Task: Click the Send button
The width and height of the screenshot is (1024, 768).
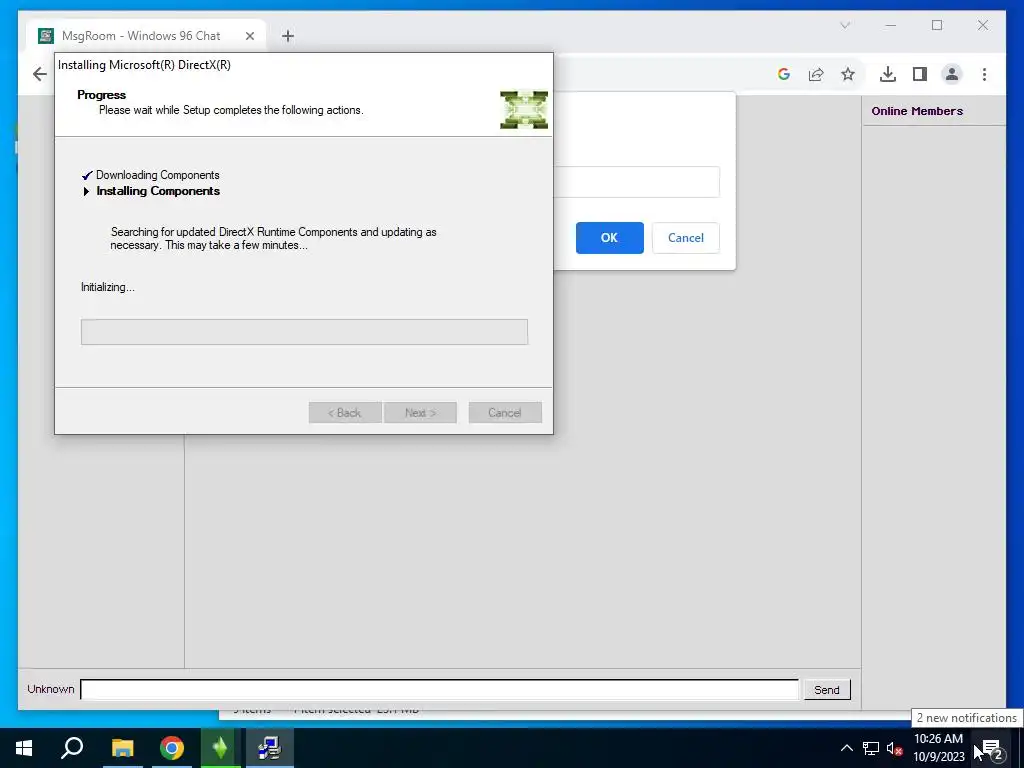Action: click(x=827, y=690)
